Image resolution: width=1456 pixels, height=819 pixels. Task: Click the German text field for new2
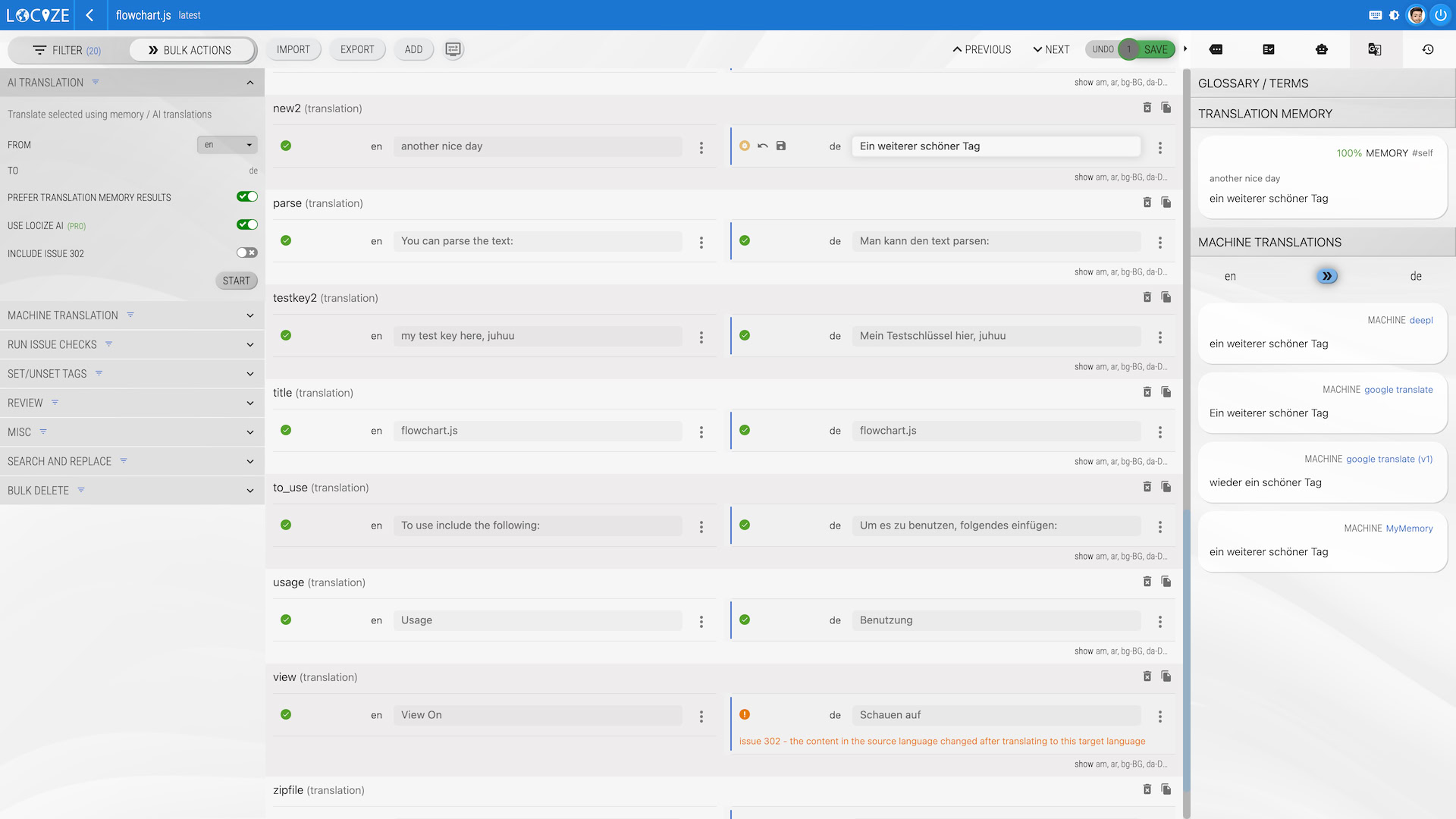[x=995, y=146]
